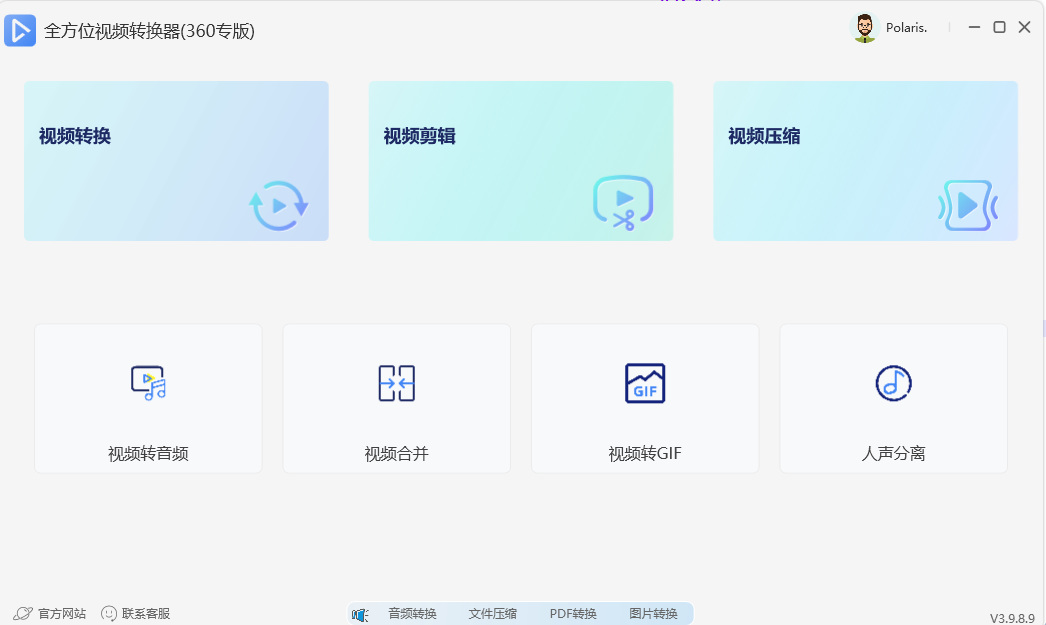This screenshot has width=1046, height=625.
Task: Open the 视频剪辑 editing card
Action: point(520,160)
